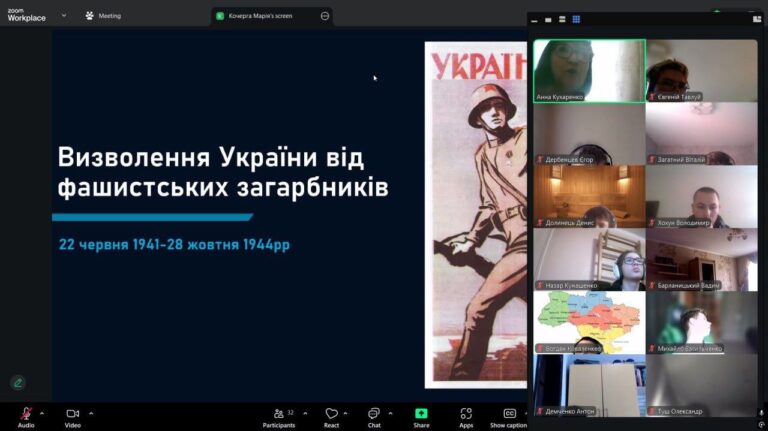Image resolution: width=768 pixels, height=431 pixels.
Task: Expand the video options arrow
Action: pos(91,412)
